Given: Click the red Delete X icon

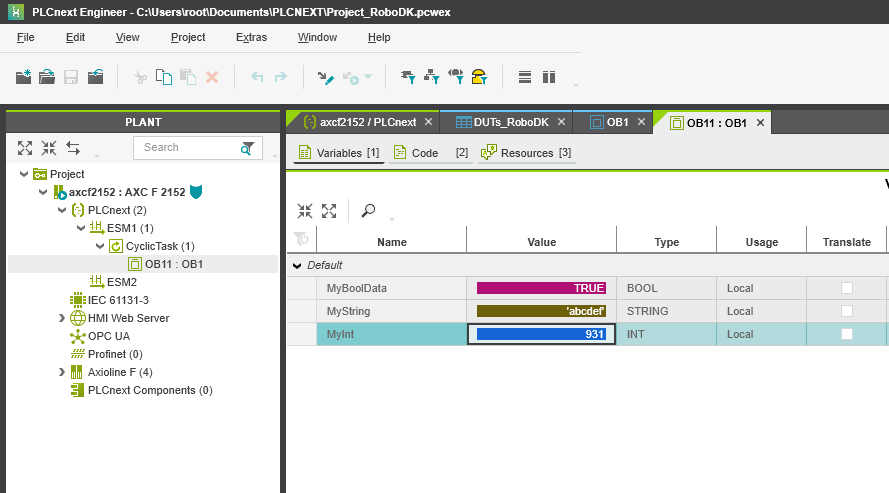Looking at the screenshot, I should coord(212,77).
